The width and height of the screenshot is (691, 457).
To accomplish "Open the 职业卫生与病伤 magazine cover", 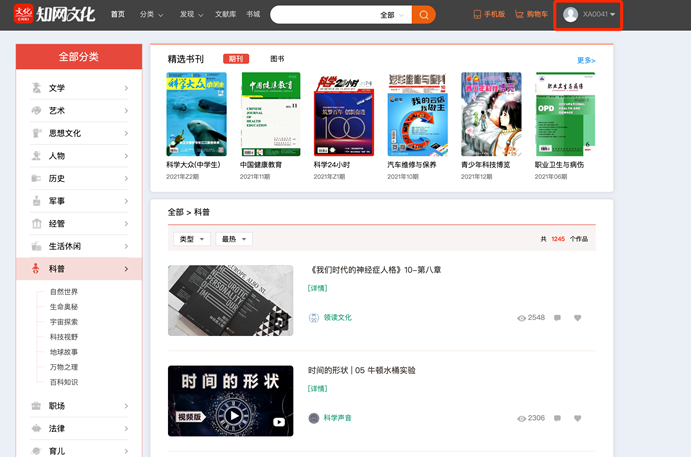I will tap(565, 114).
